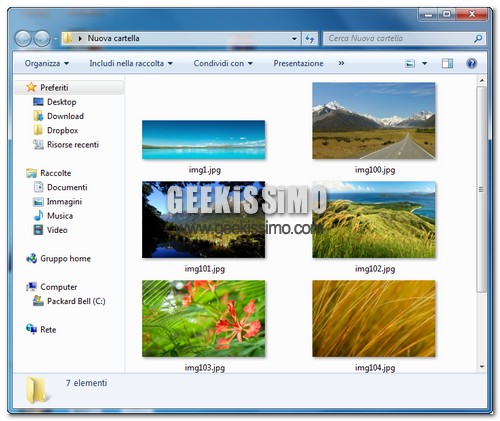Click the Dropbox folder icon
Screen dimensions: 500x421
tap(38, 130)
